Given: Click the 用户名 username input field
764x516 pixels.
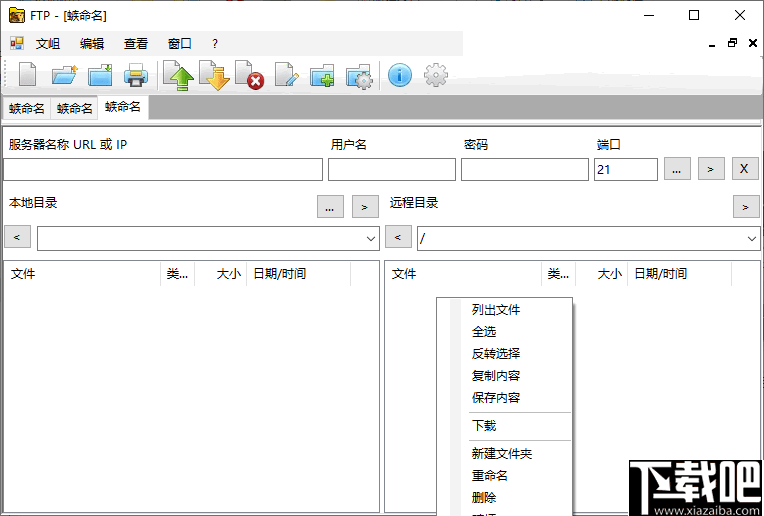Looking at the screenshot, I should 392,170.
